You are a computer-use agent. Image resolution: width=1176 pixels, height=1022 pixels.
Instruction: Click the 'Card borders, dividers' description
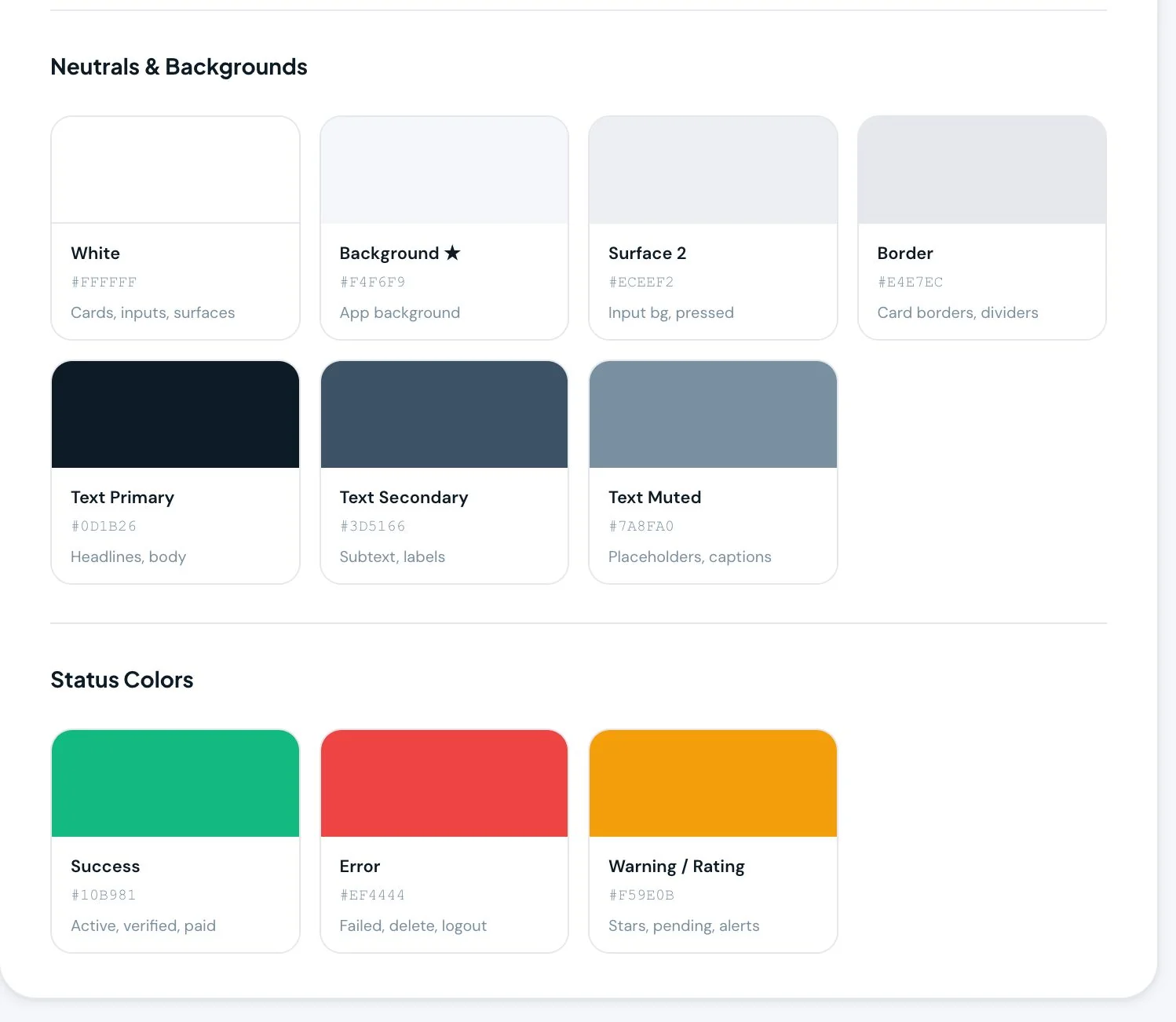[958, 313]
